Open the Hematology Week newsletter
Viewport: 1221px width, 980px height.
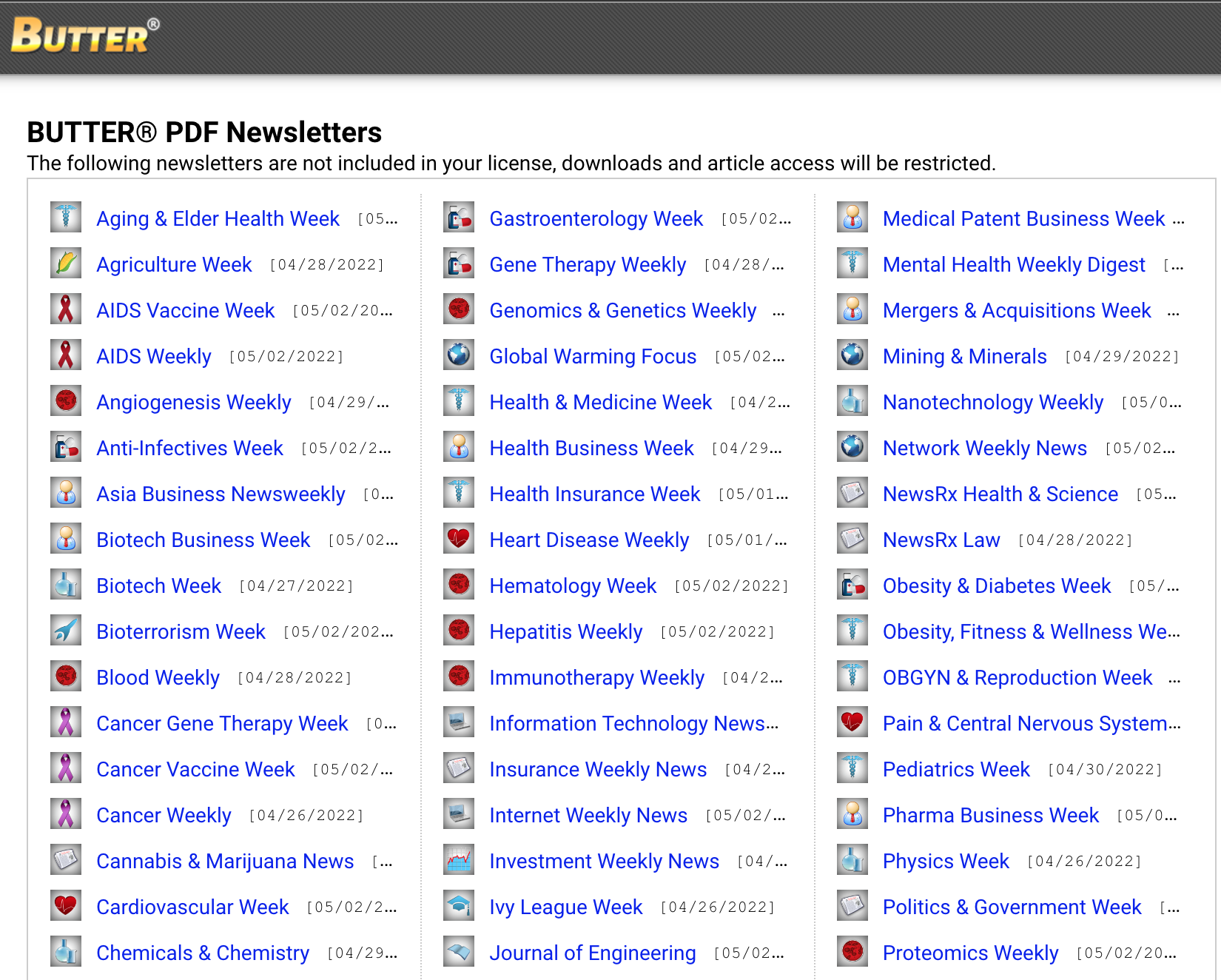[x=573, y=586]
